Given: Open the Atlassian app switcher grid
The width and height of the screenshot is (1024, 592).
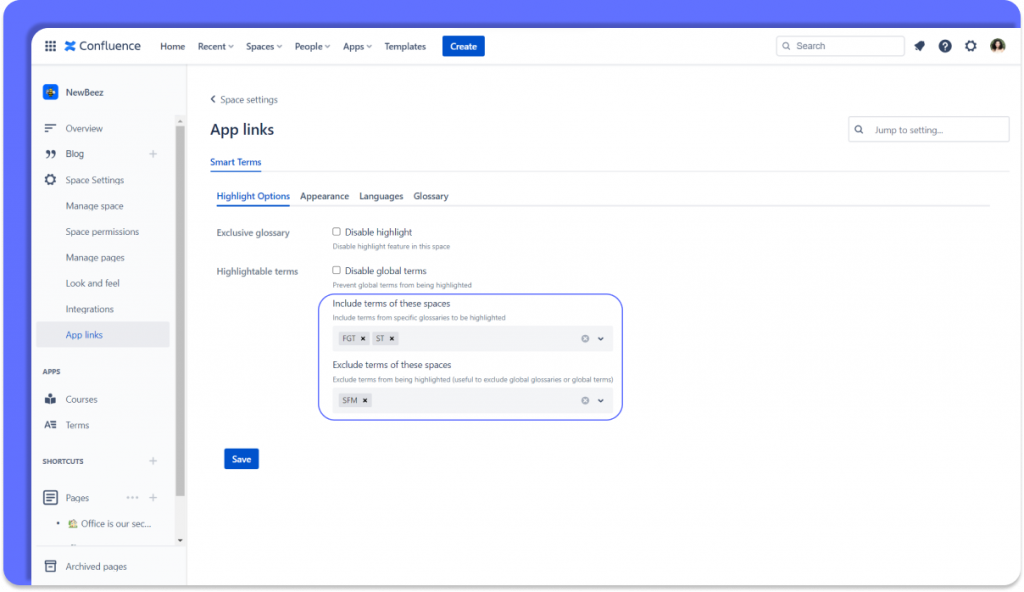Looking at the screenshot, I should 50,45.
